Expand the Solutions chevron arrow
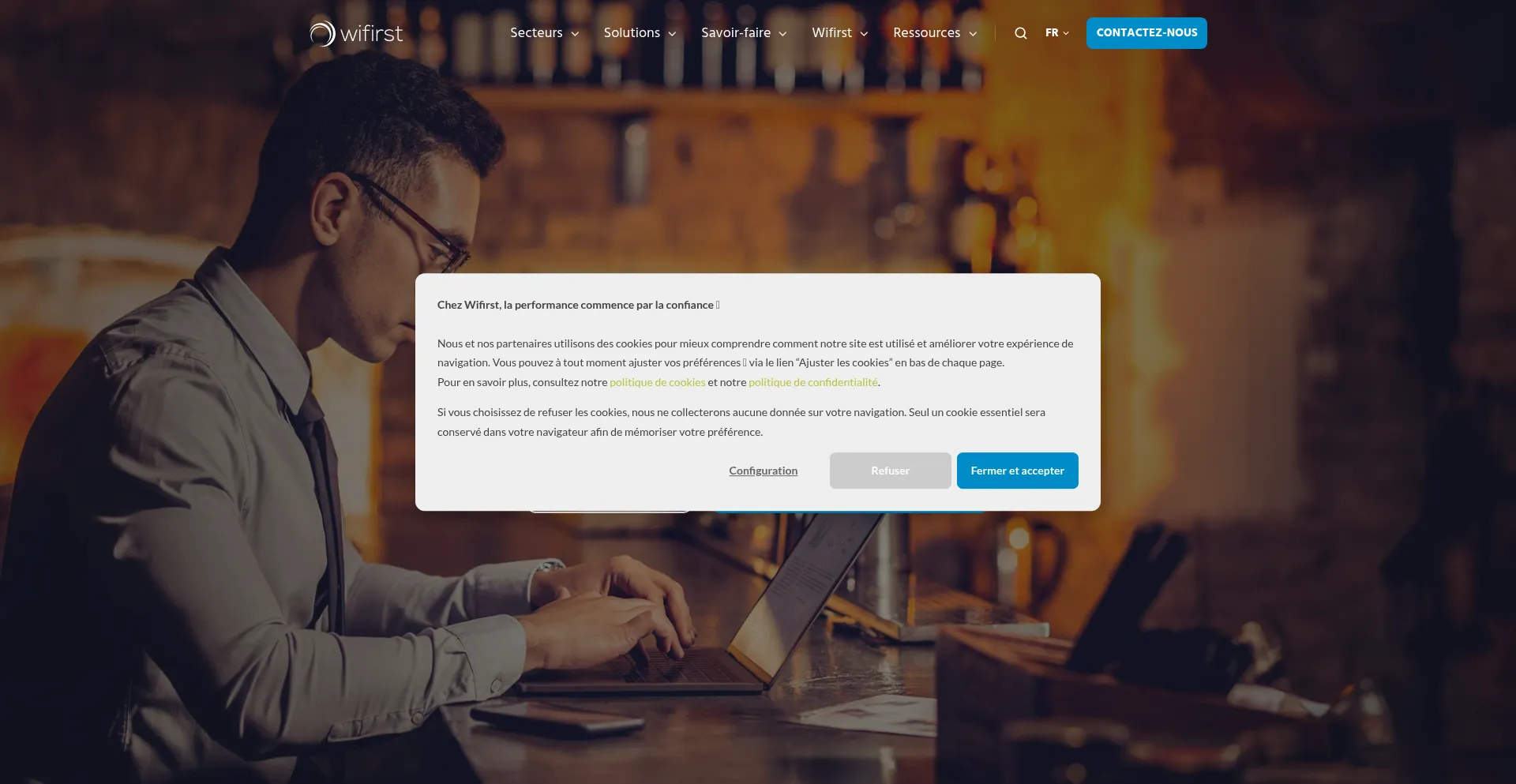 click(x=672, y=34)
